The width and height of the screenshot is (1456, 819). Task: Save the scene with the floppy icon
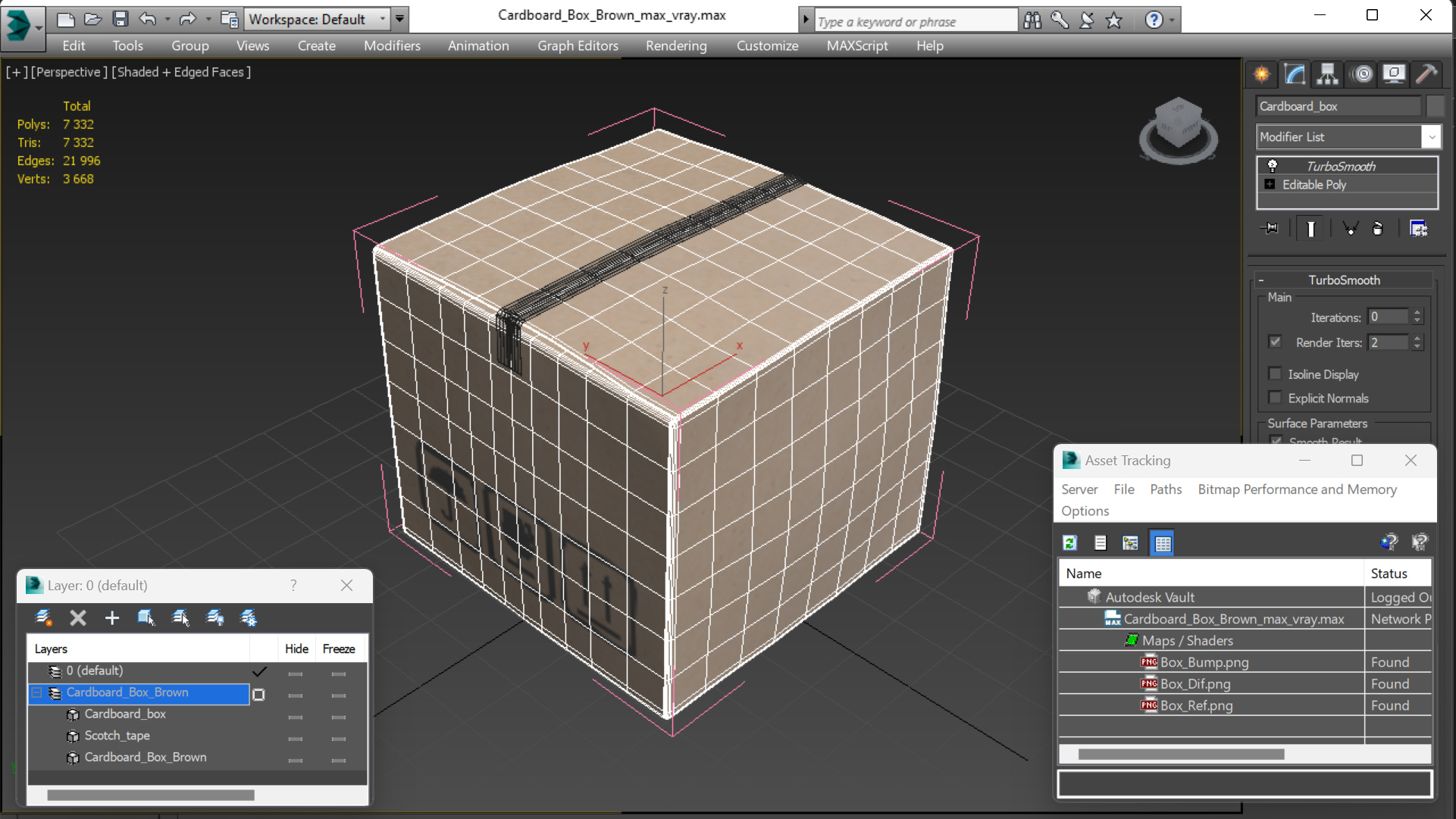[x=120, y=20]
